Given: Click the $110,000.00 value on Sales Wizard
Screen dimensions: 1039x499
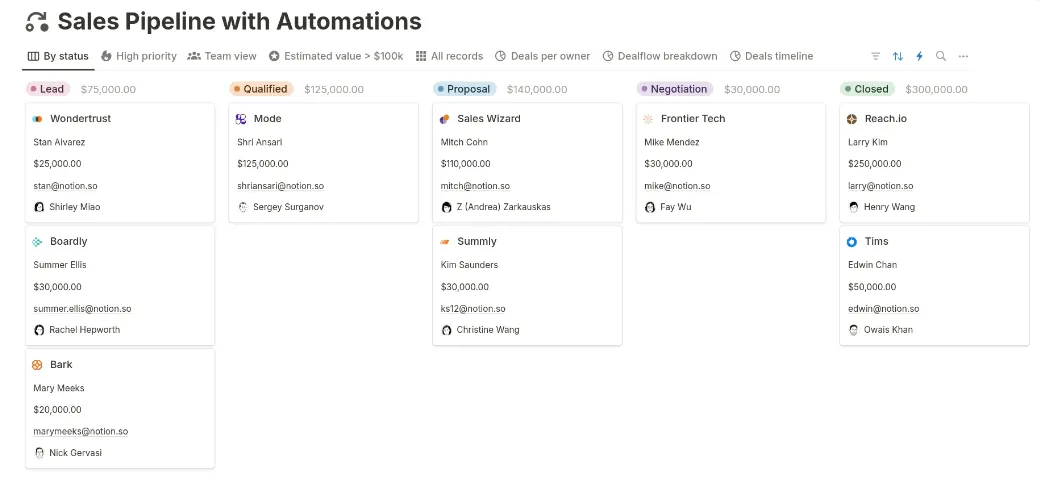Looking at the screenshot, I should (465, 164).
